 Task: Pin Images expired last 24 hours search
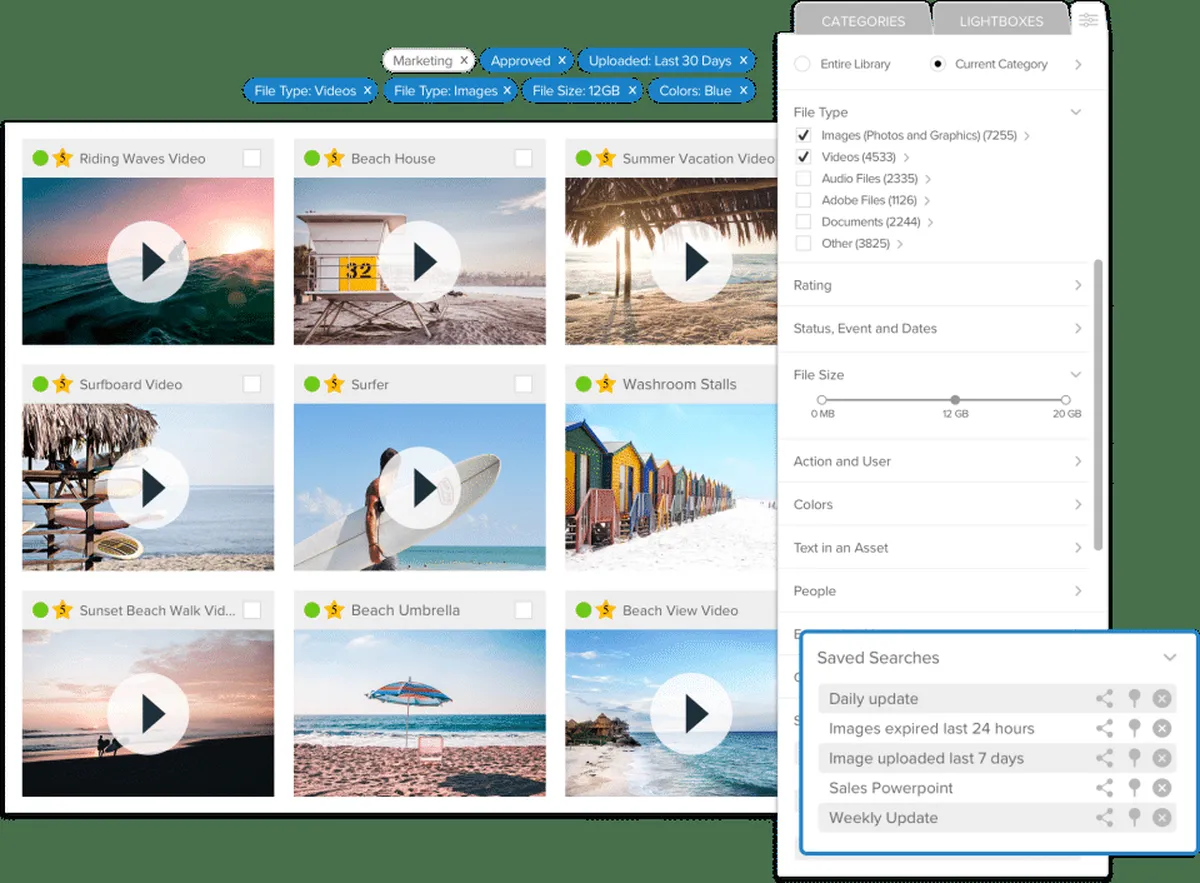click(1134, 729)
